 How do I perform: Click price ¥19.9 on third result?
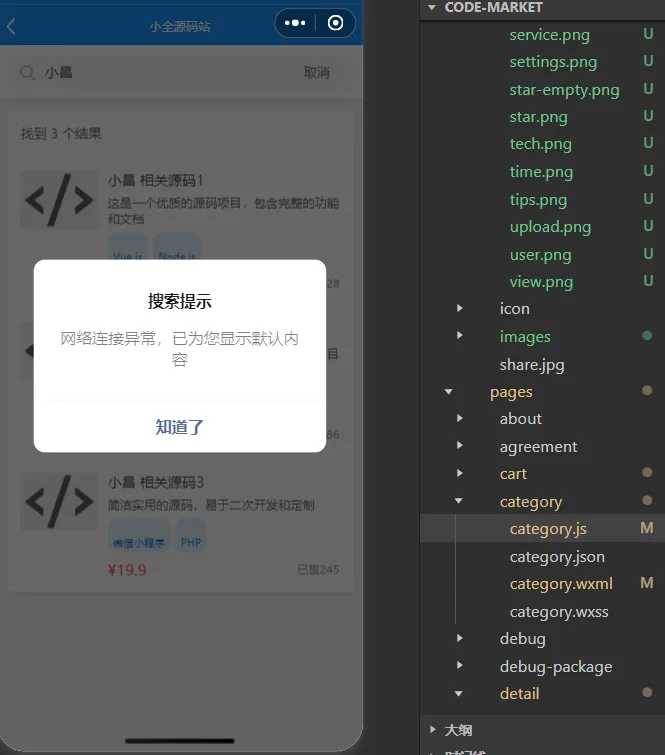[127, 570]
